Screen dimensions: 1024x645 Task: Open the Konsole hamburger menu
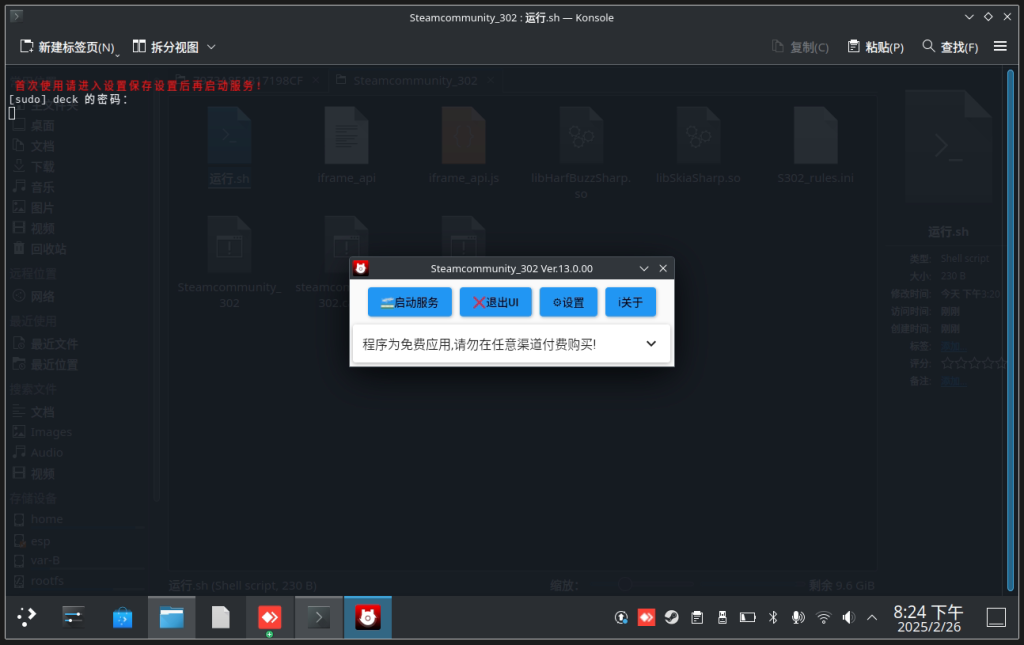pyautogui.click(x=1000, y=46)
